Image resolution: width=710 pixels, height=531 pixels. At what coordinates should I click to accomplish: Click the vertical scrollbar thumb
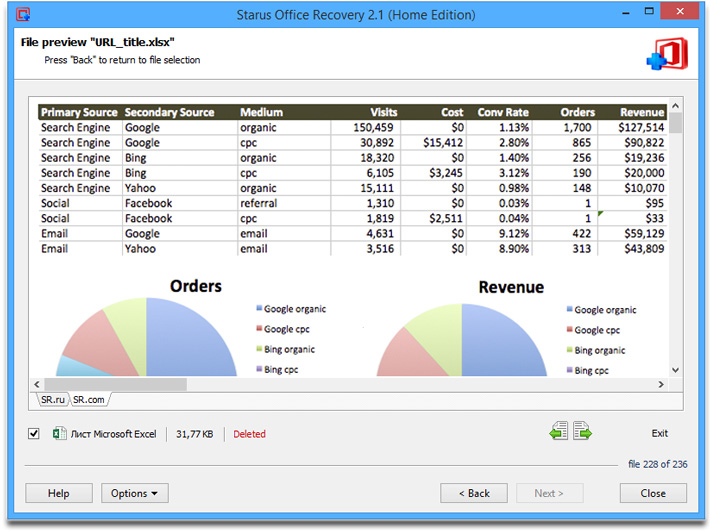(x=676, y=123)
